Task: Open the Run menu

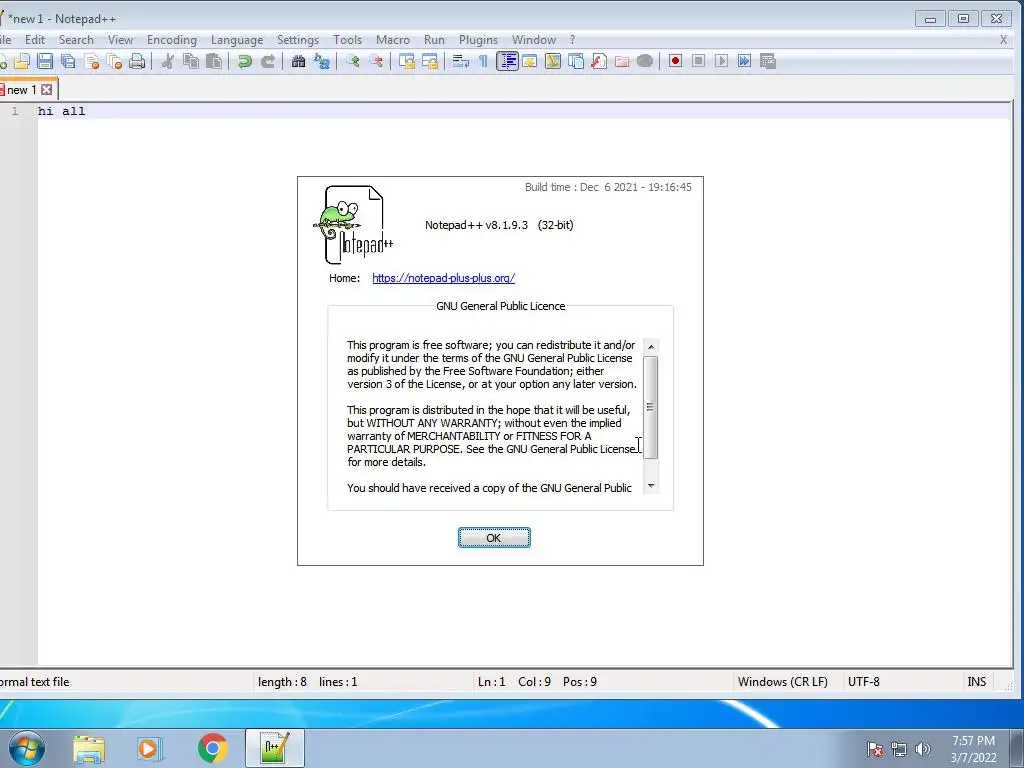Action: coord(434,40)
